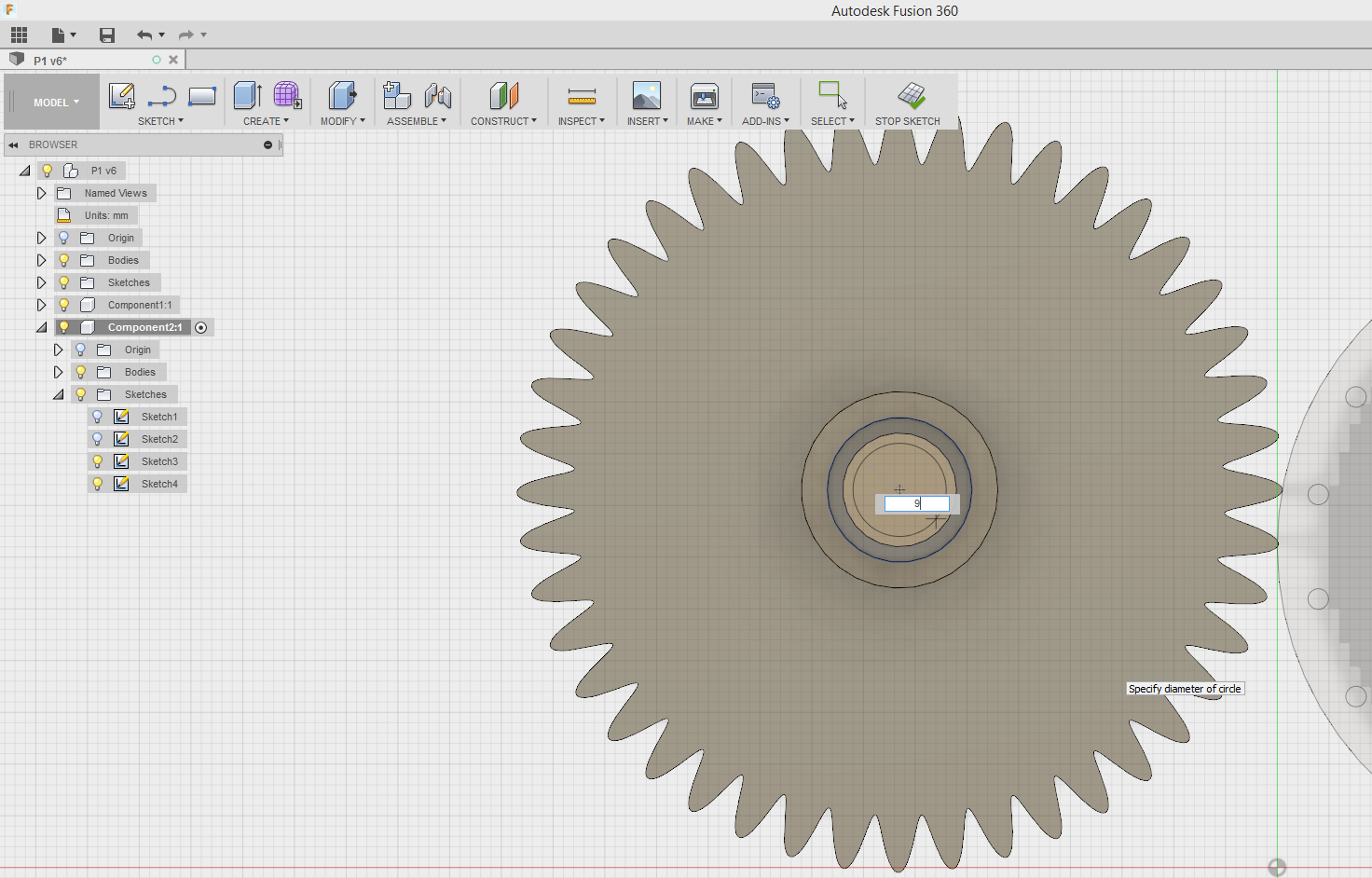This screenshot has width=1372, height=878.
Task: Open the ADD-INS menu
Action: pyautogui.click(x=765, y=121)
